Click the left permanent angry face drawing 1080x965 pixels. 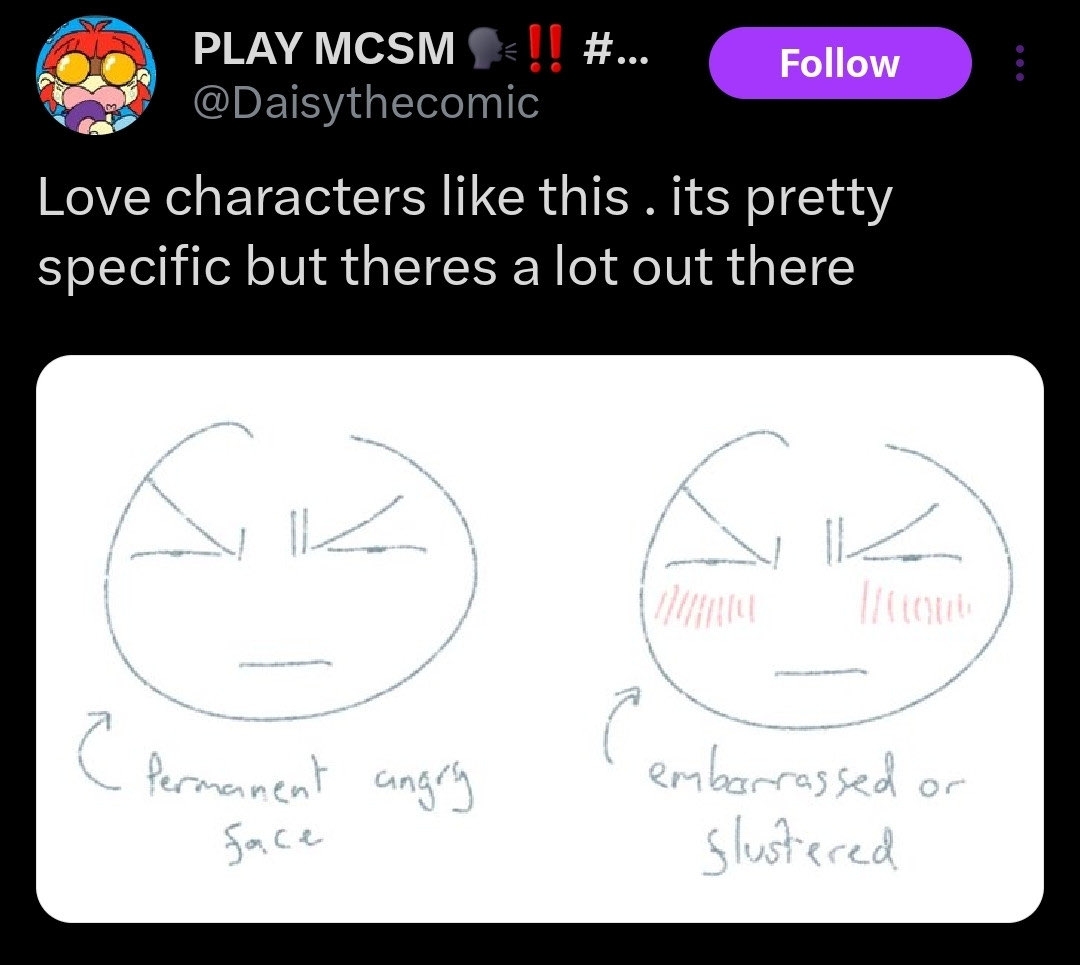[291, 570]
